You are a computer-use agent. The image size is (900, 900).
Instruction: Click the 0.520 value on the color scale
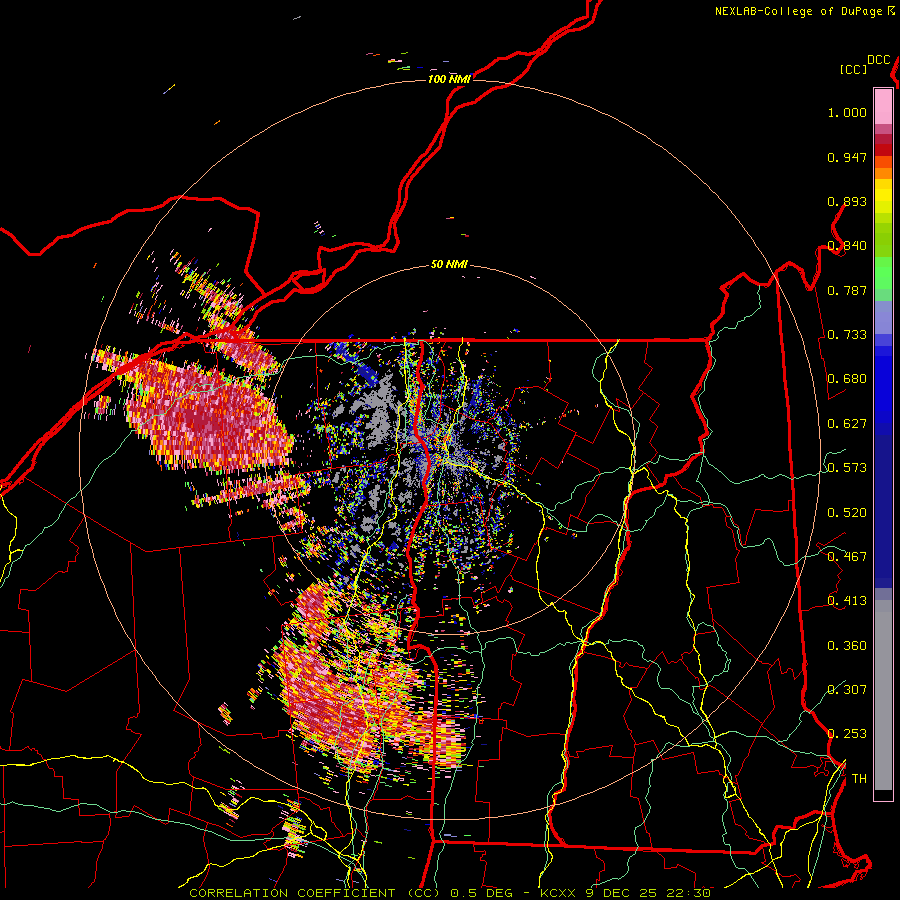(x=847, y=513)
